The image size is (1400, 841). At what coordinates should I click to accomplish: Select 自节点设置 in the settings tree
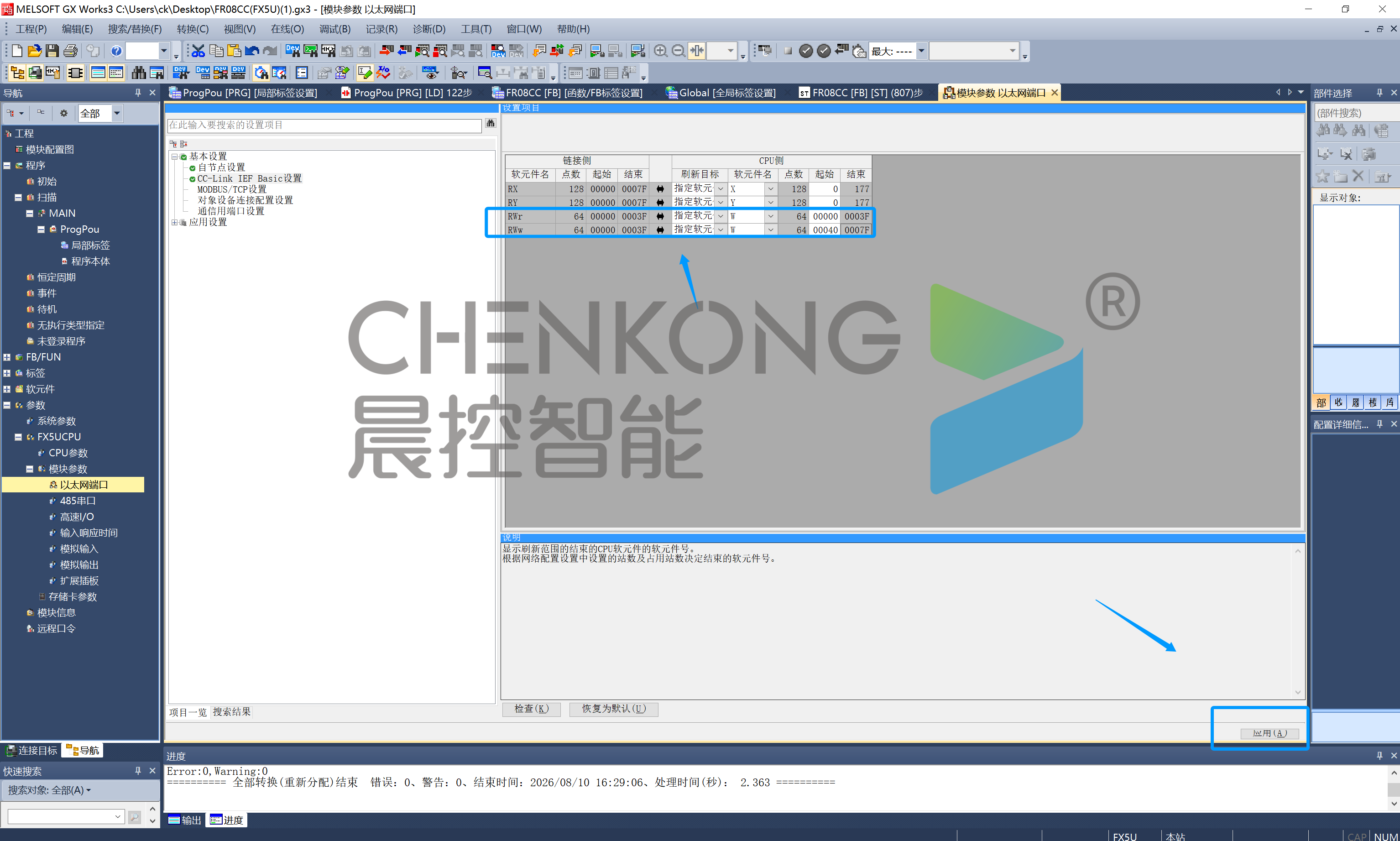pyautogui.click(x=221, y=167)
